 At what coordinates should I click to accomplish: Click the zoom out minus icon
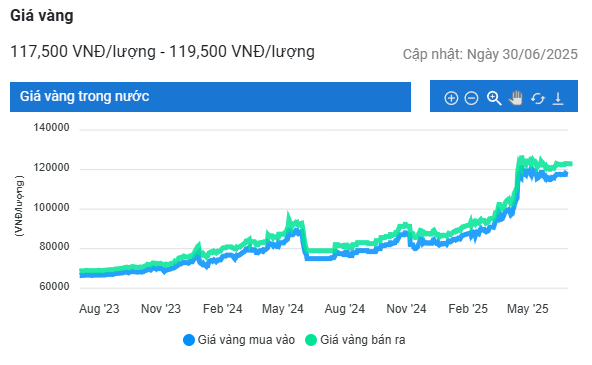click(471, 98)
